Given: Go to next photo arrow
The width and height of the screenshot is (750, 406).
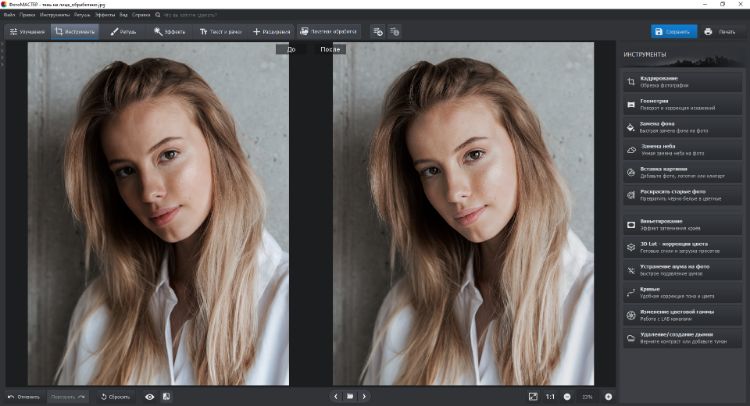Looking at the screenshot, I should click(x=364, y=396).
